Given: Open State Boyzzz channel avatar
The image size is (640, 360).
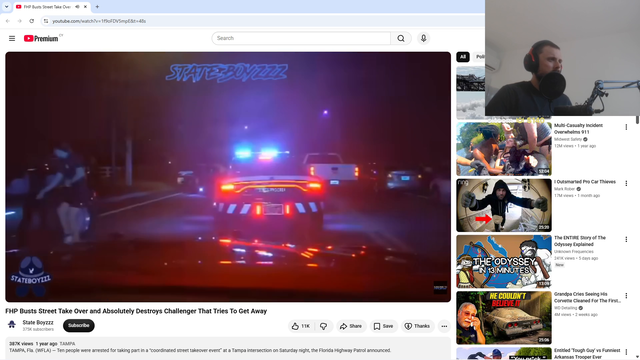Looking at the screenshot, I should [12, 325].
